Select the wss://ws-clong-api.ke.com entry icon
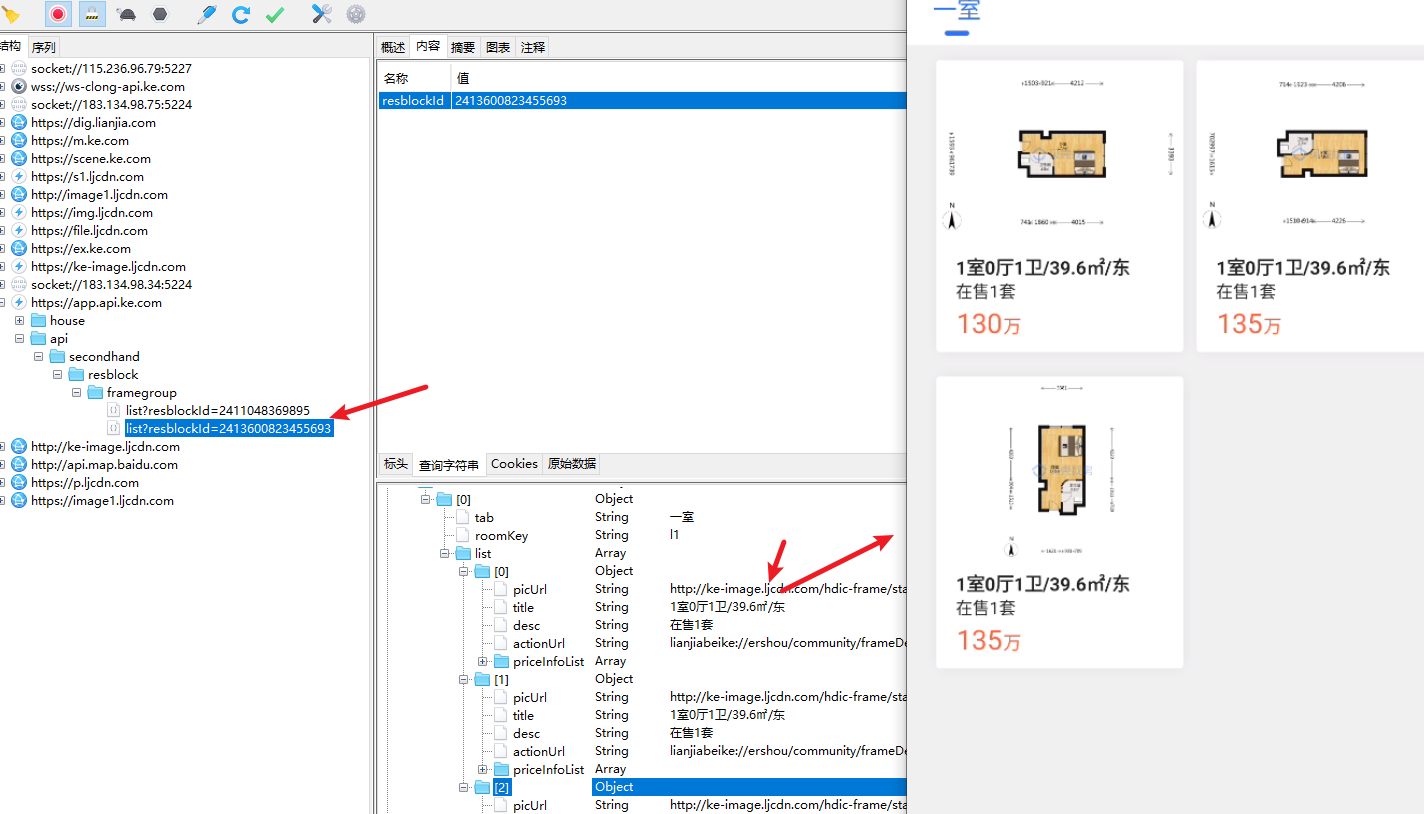Screen dimensions: 1424x814 19,87
